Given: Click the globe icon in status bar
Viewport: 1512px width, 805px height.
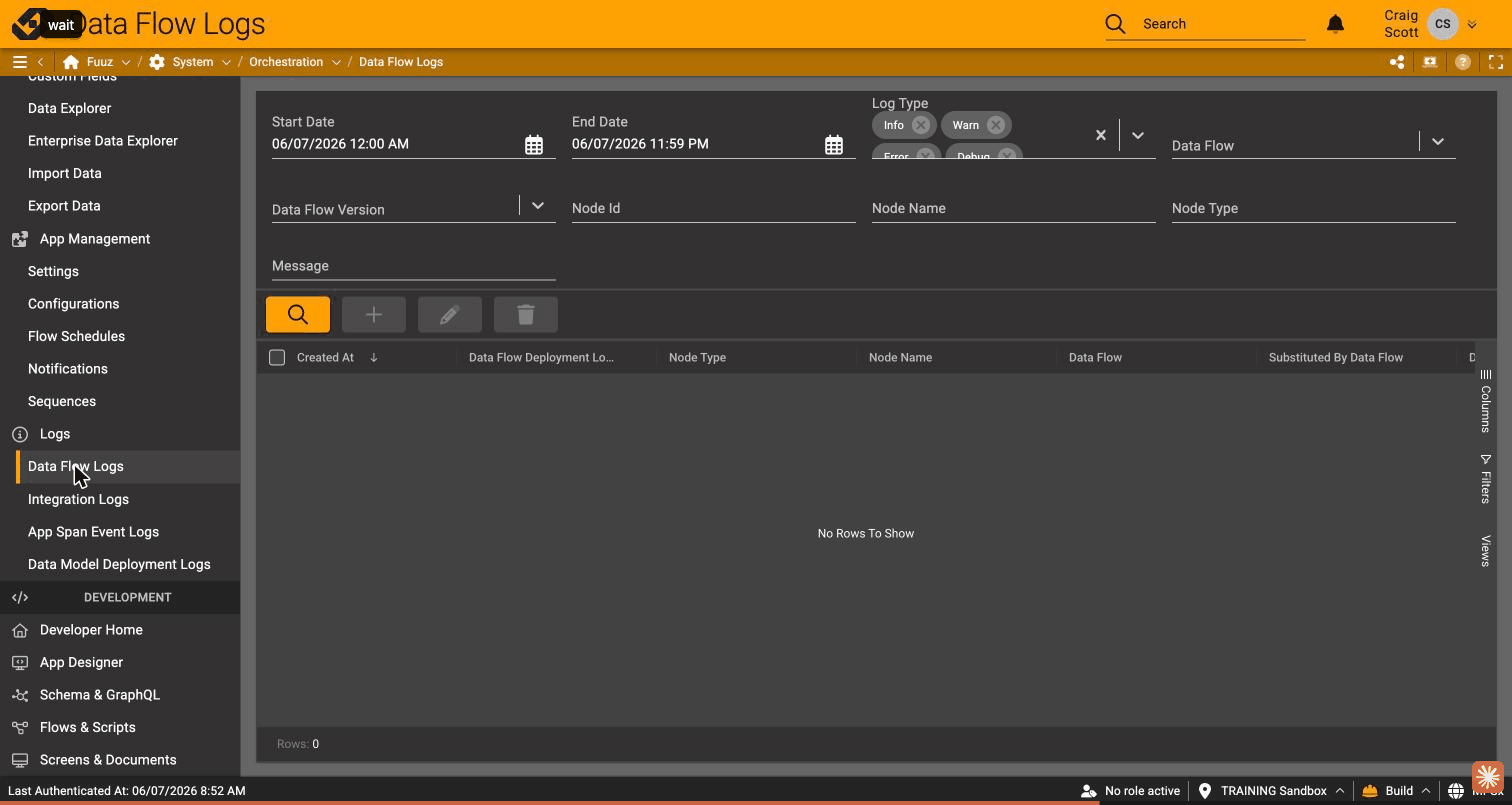Looking at the screenshot, I should point(1456,791).
